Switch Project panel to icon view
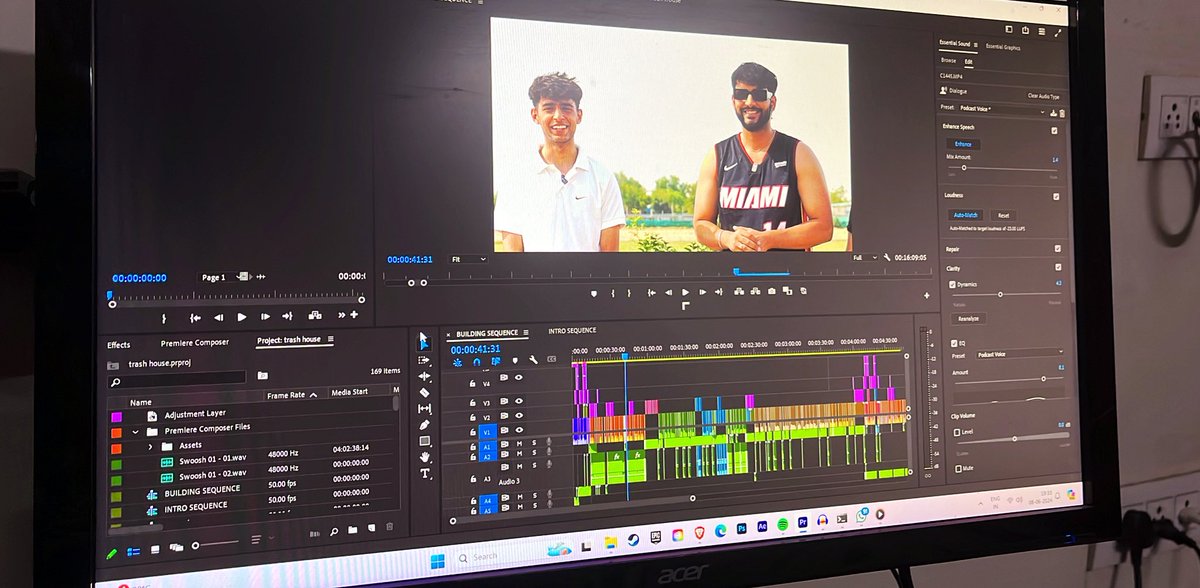Image resolution: width=1200 pixels, height=588 pixels. pos(155,549)
